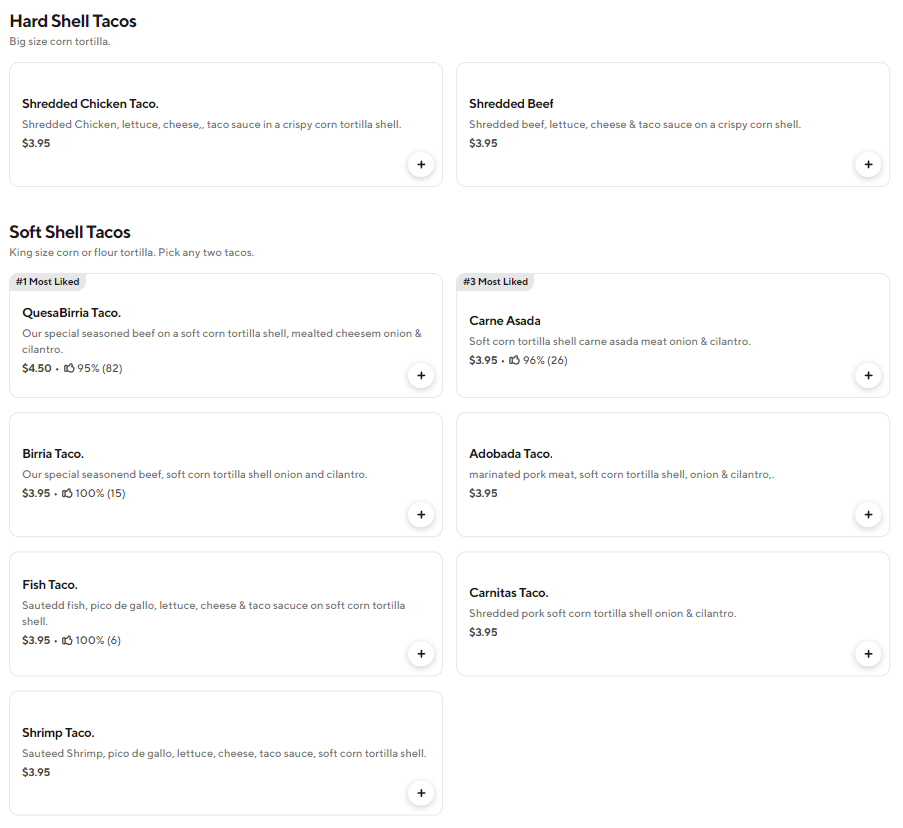
Task: Add QuesaBirria Taco to cart
Action: (x=421, y=376)
